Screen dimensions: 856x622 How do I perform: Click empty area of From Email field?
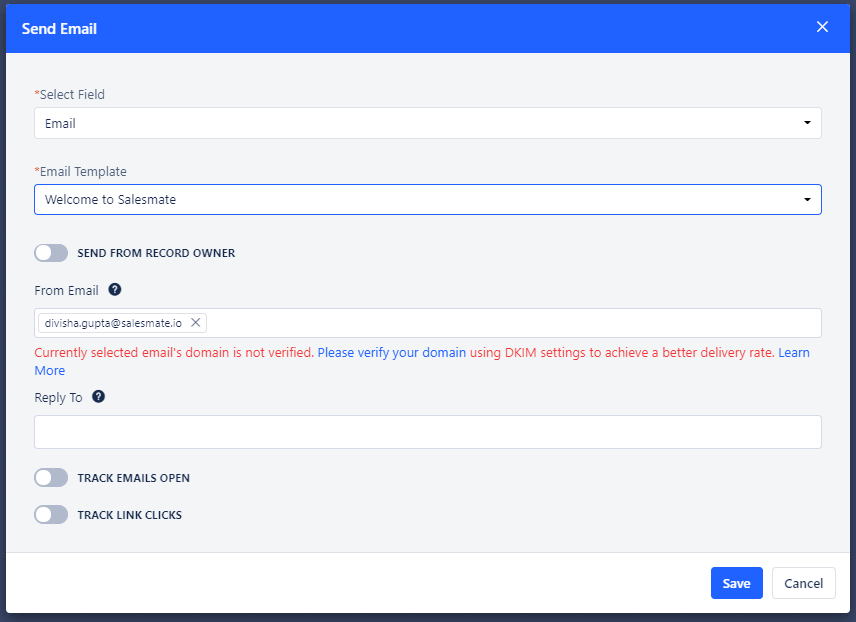click(513, 323)
